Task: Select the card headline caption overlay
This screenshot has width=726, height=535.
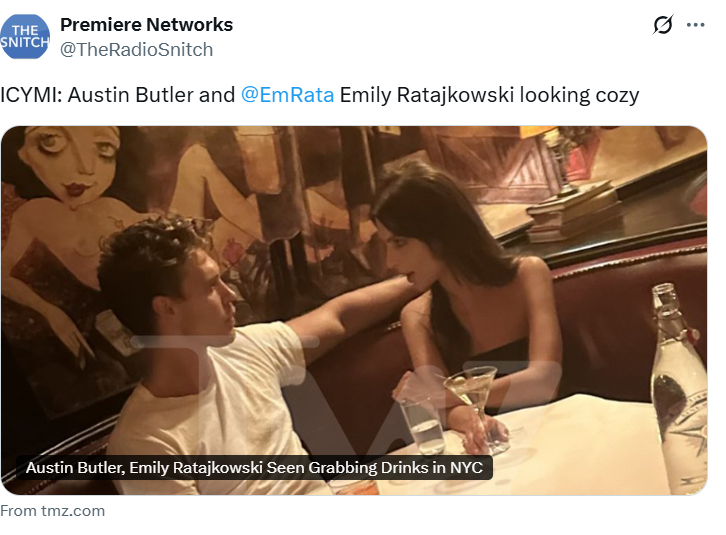Action: coord(254,467)
